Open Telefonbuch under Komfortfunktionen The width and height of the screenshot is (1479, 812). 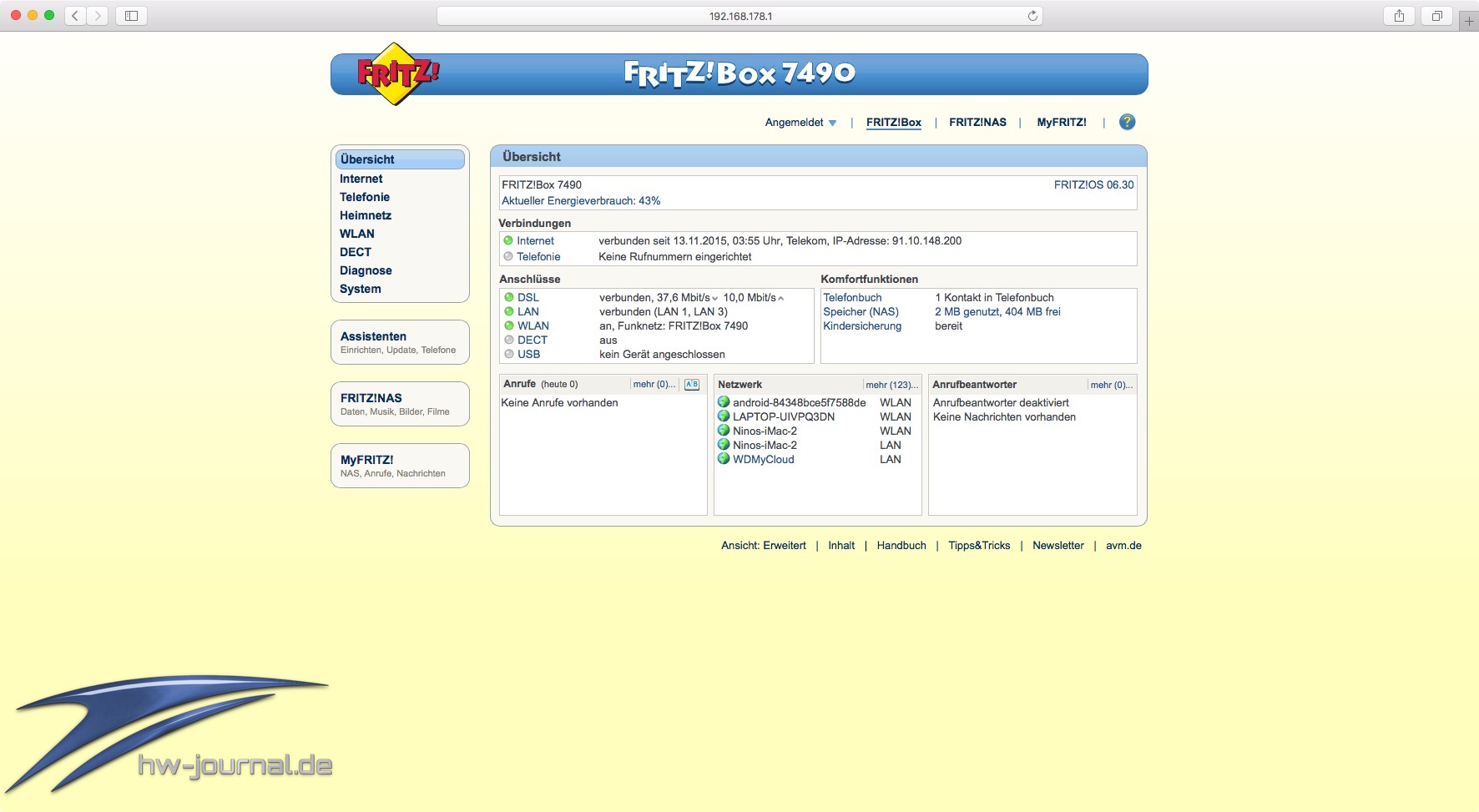852,297
